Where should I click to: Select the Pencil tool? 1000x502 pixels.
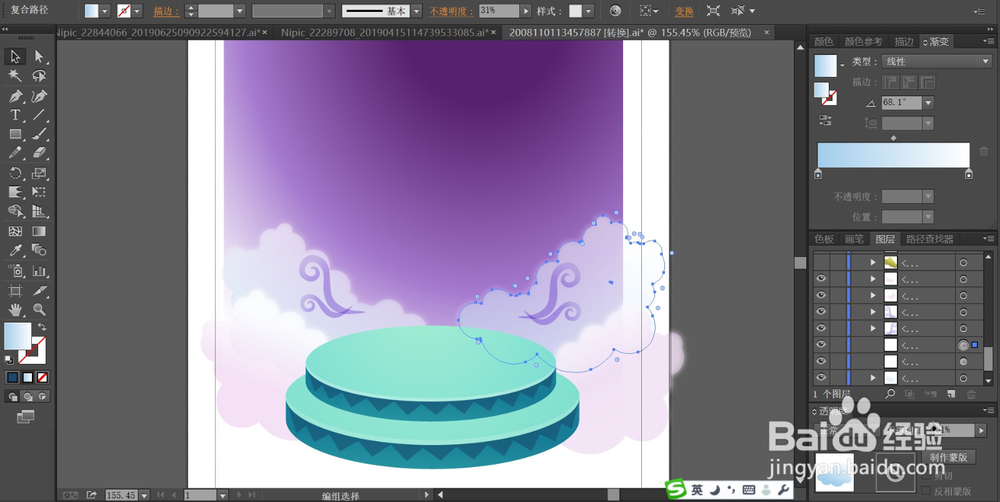click(x=15, y=153)
